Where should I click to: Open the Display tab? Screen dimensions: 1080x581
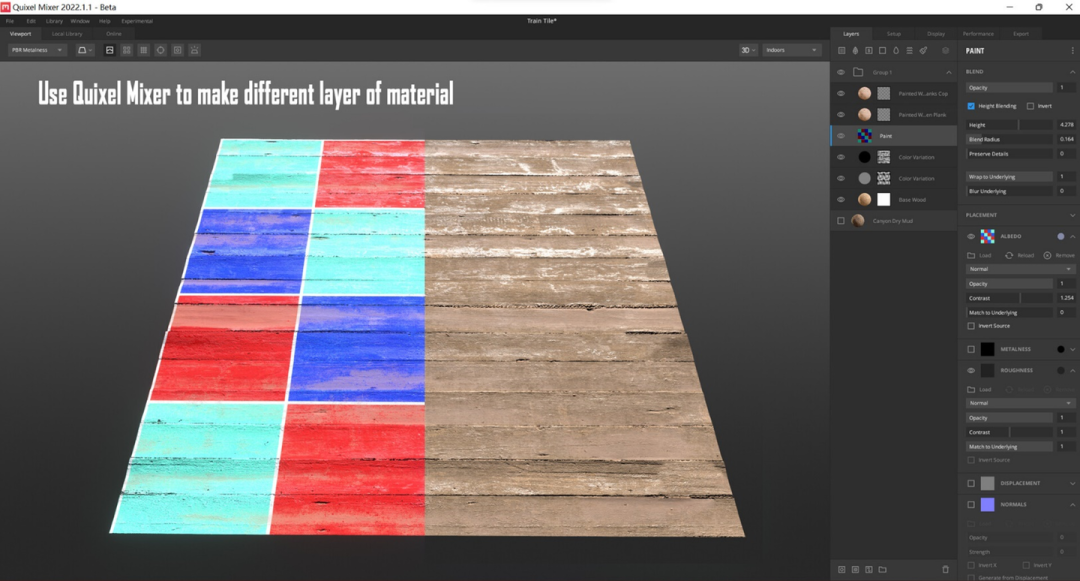pyautogui.click(x=936, y=34)
